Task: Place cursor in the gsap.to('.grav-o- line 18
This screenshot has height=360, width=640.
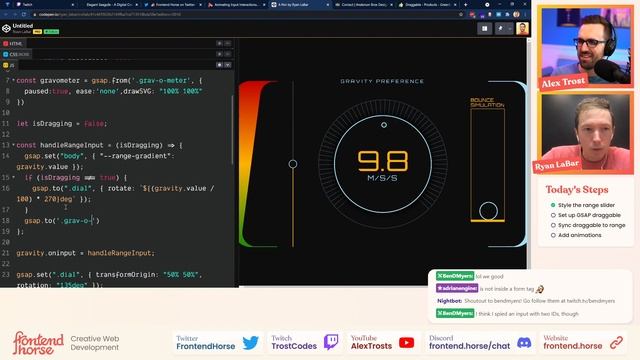Action: (62, 220)
